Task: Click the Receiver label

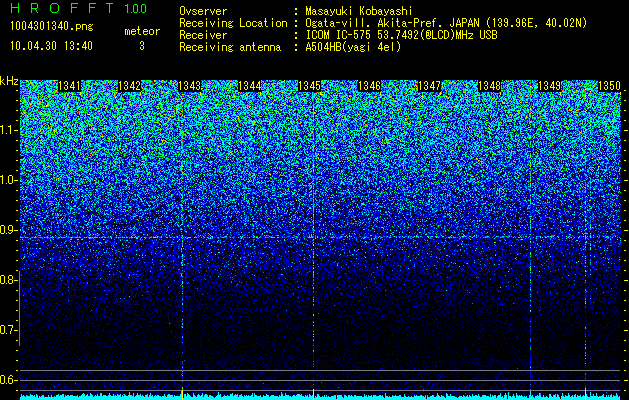Action: coord(203,35)
